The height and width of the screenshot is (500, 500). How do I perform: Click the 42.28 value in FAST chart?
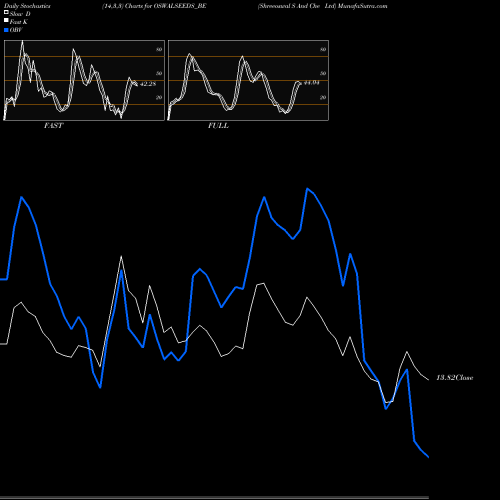coord(148,84)
